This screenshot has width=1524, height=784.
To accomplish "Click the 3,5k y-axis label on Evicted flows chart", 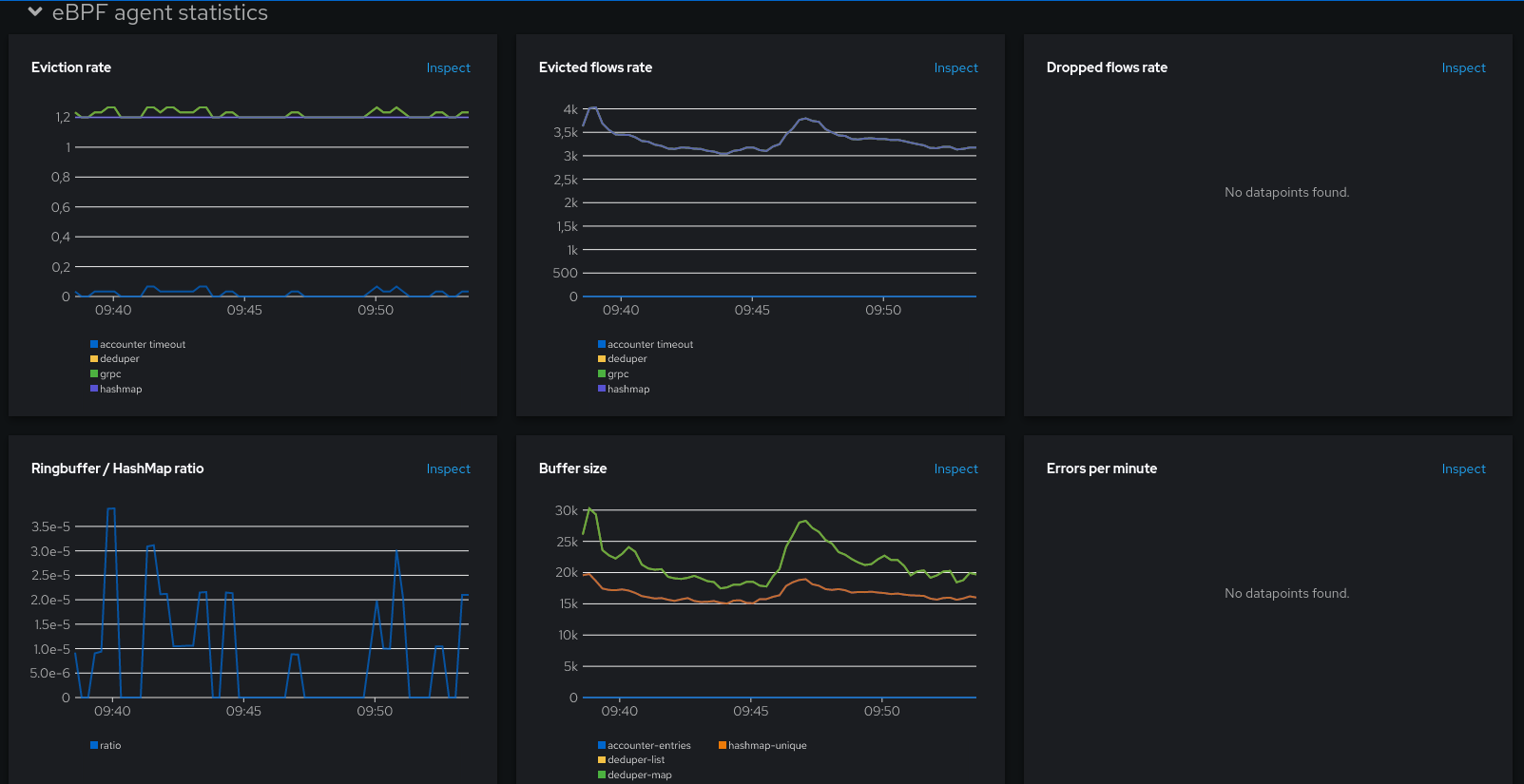I will [566, 132].
